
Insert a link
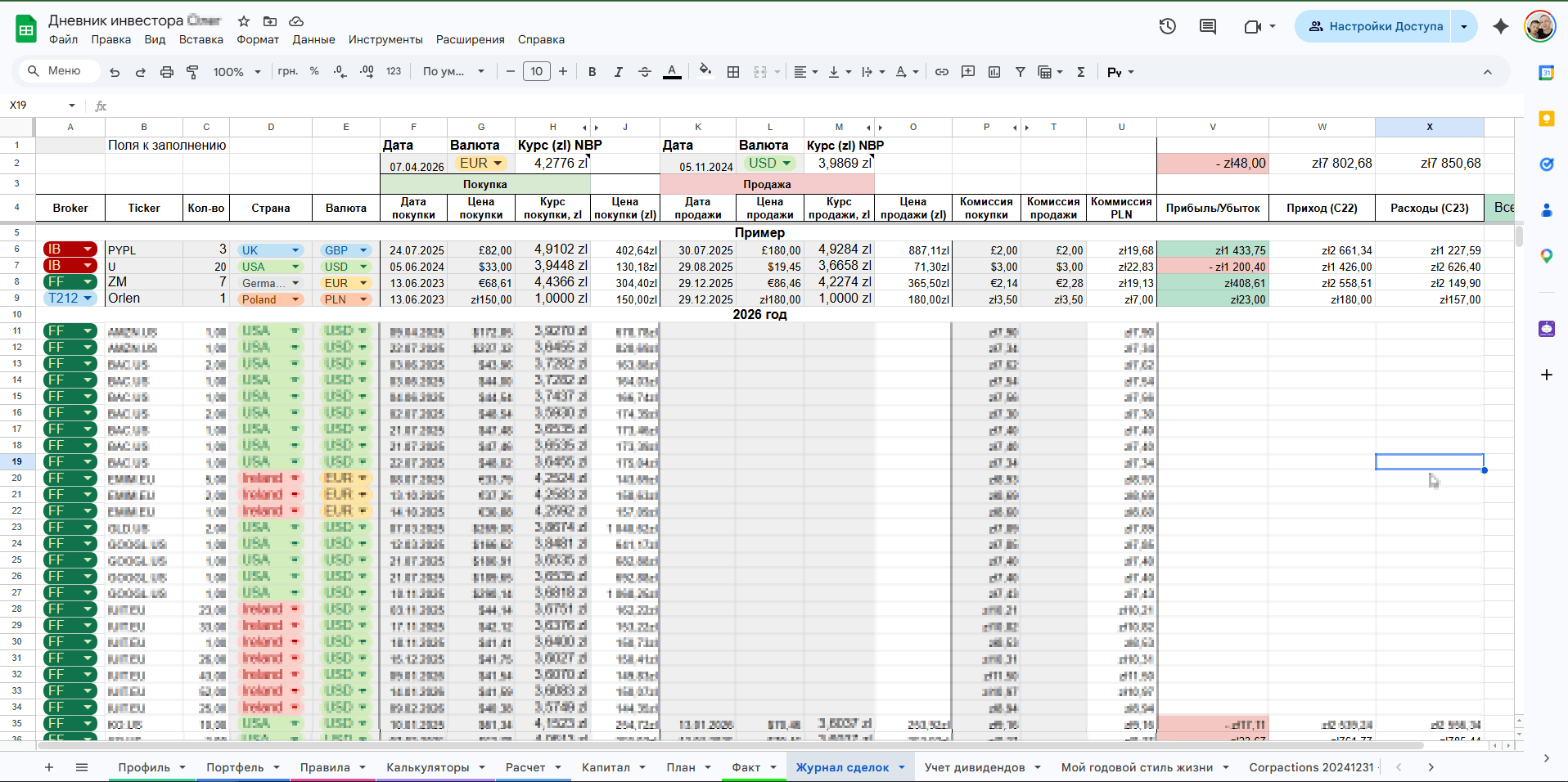[942, 72]
